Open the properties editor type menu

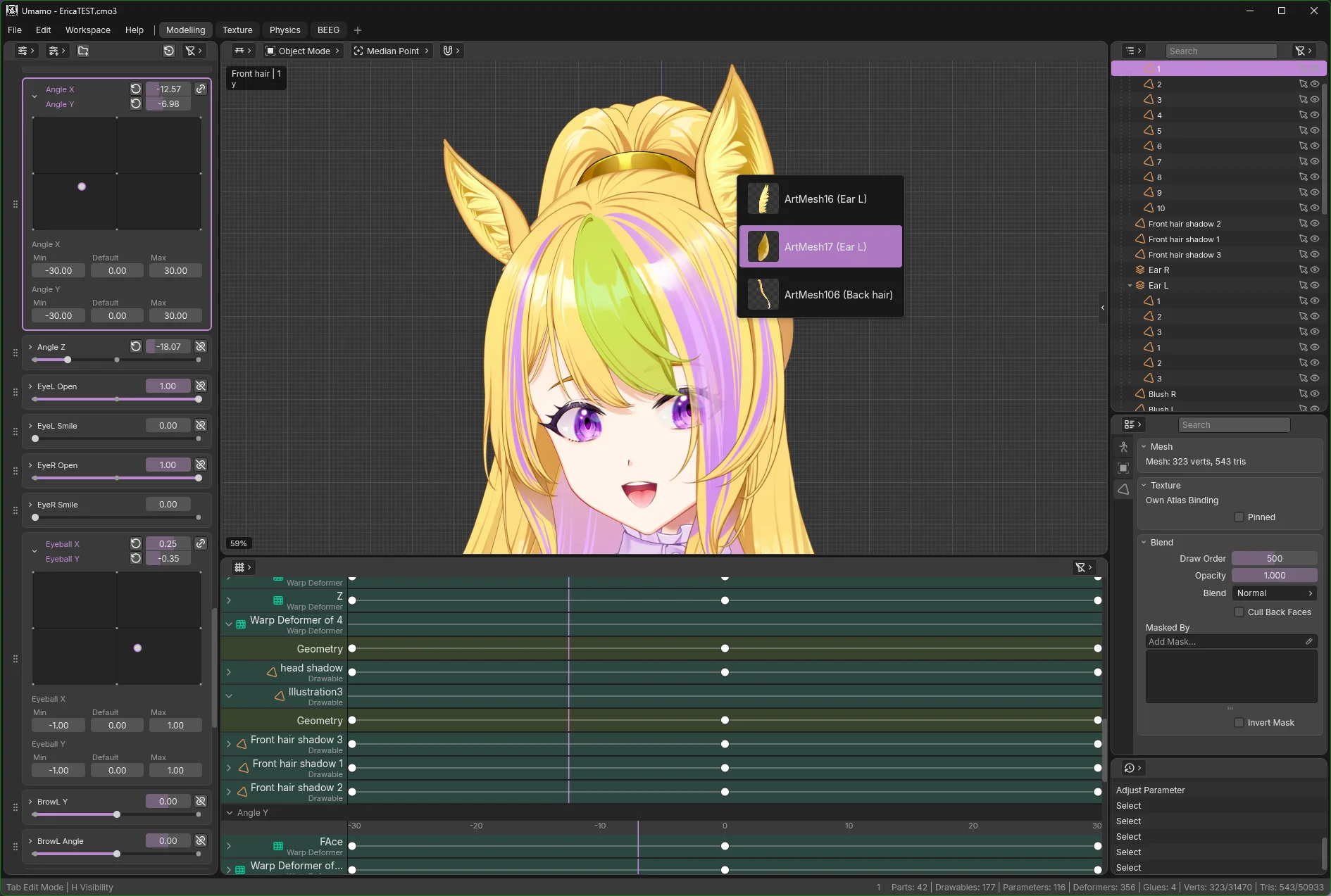pyautogui.click(x=1132, y=424)
